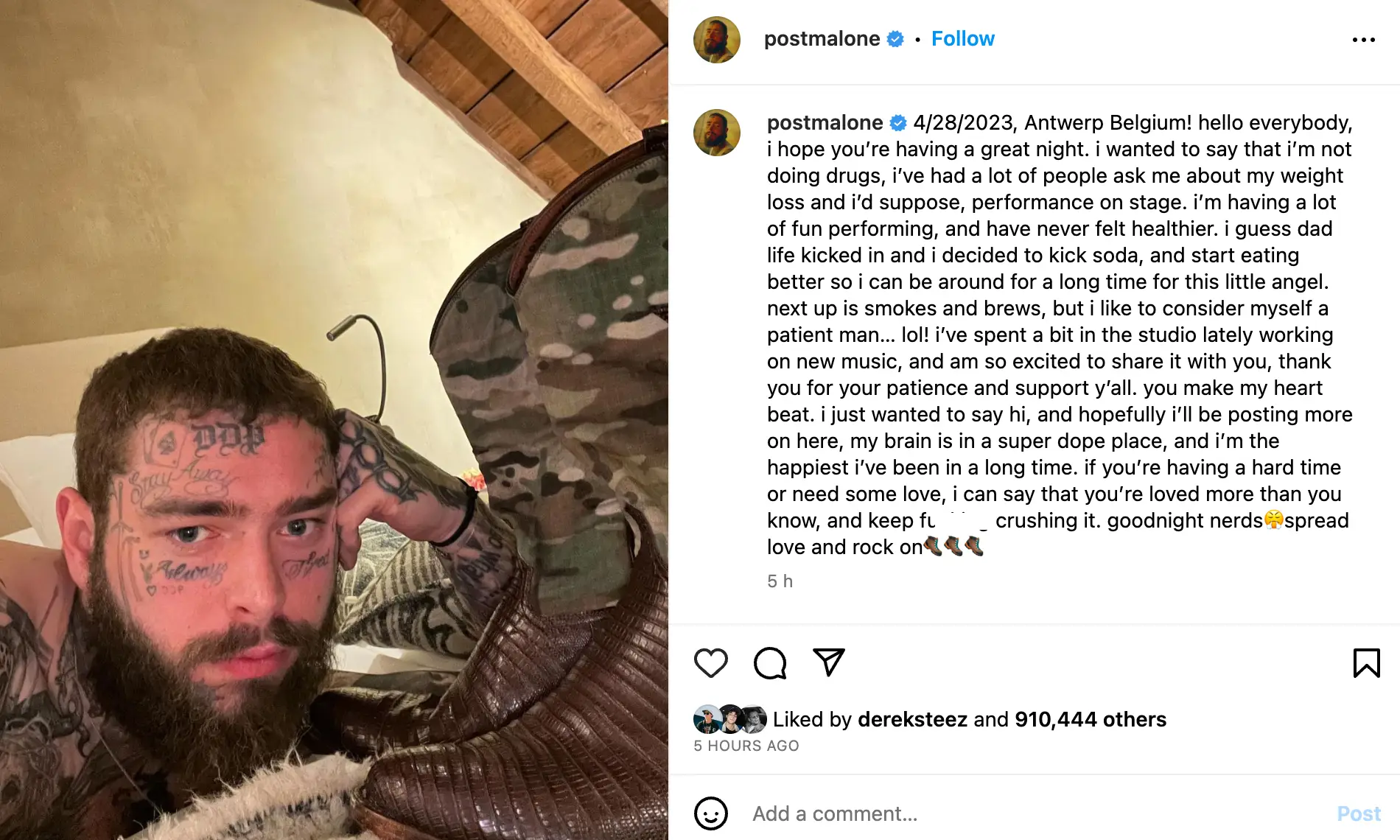
Task: Click the selfie photo of the post
Action: coord(334,420)
